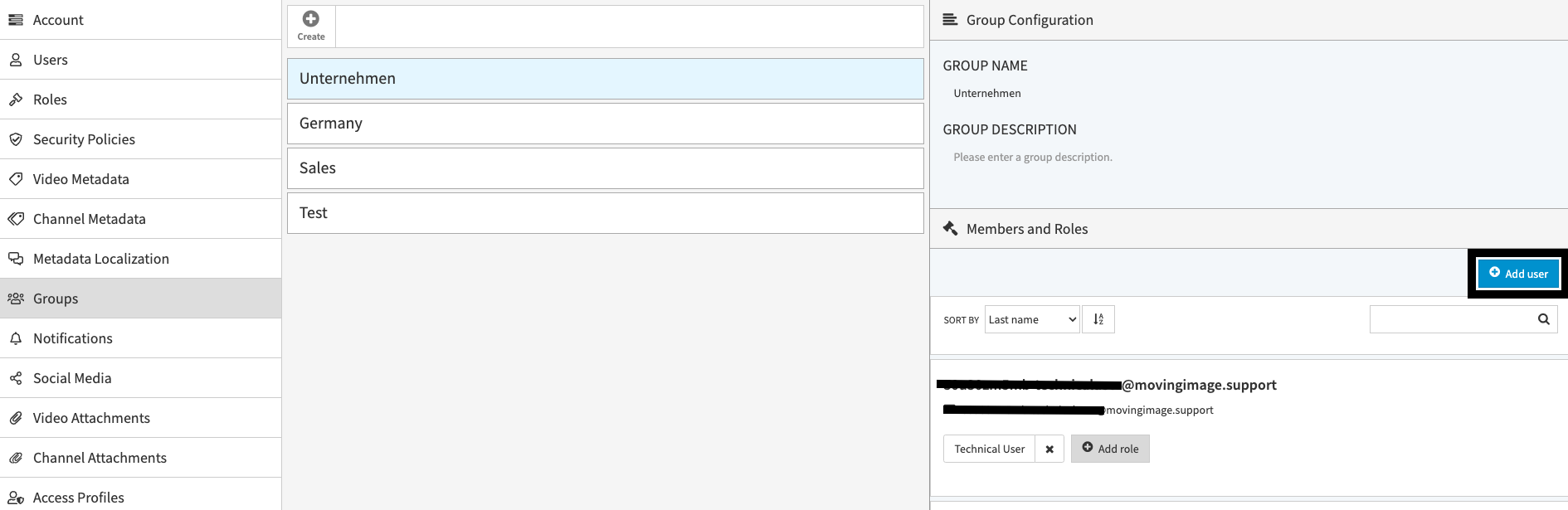Open Access Profiles page
The width and height of the screenshot is (1568, 510).
(141, 496)
